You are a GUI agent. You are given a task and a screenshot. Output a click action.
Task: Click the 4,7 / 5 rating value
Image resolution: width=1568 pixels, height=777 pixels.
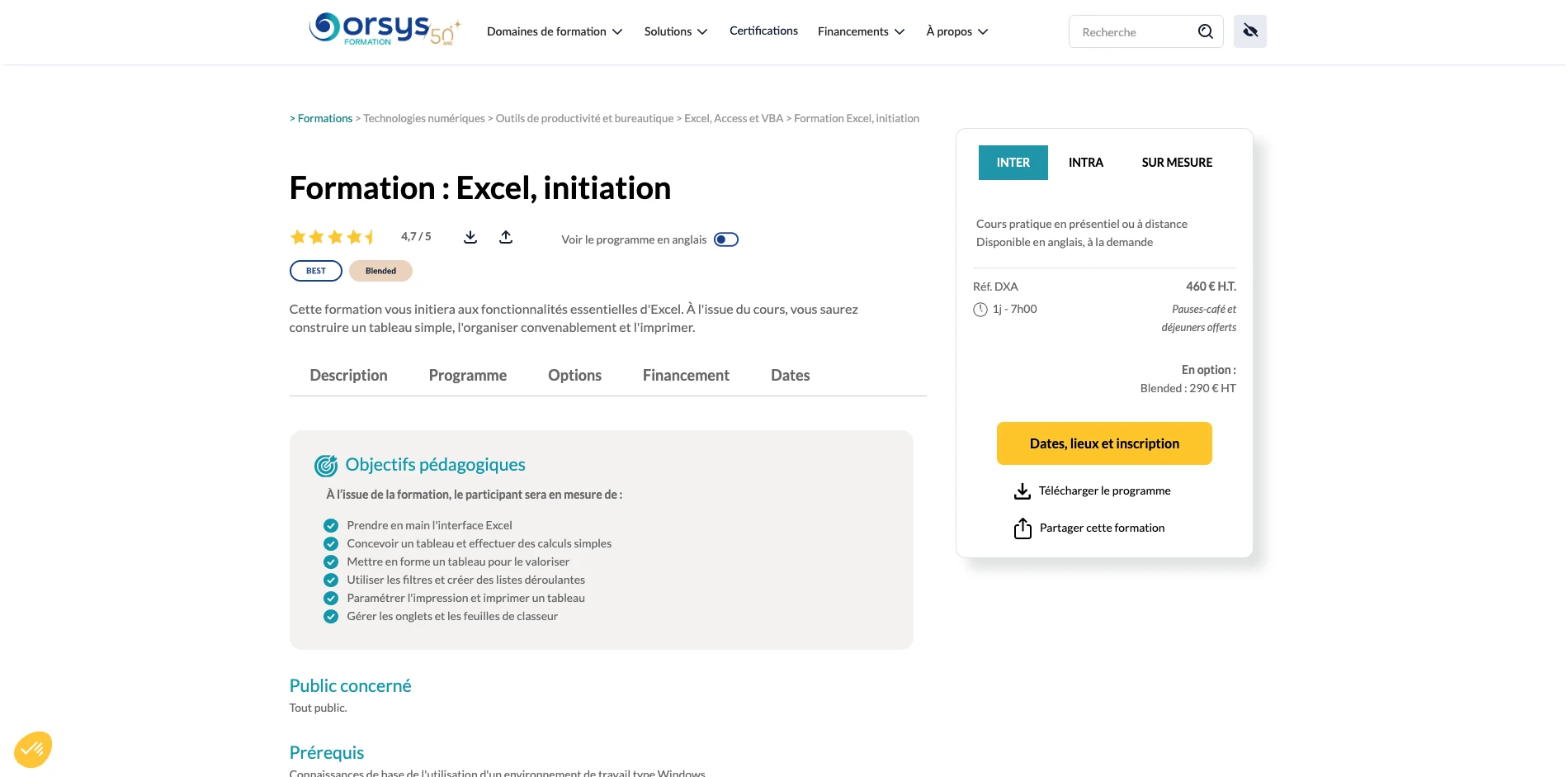pos(416,237)
